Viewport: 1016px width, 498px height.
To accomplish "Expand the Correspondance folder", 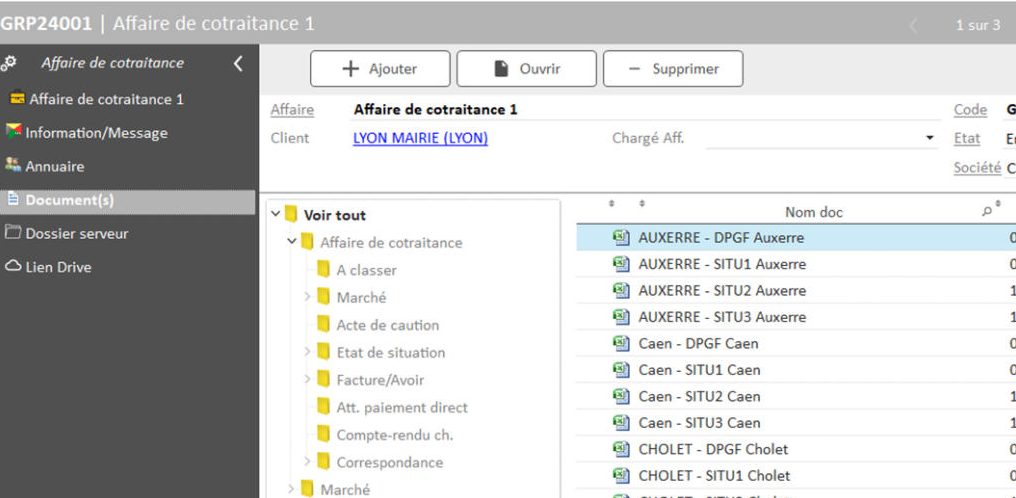I will pyautogui.click(x=308, y=462).
